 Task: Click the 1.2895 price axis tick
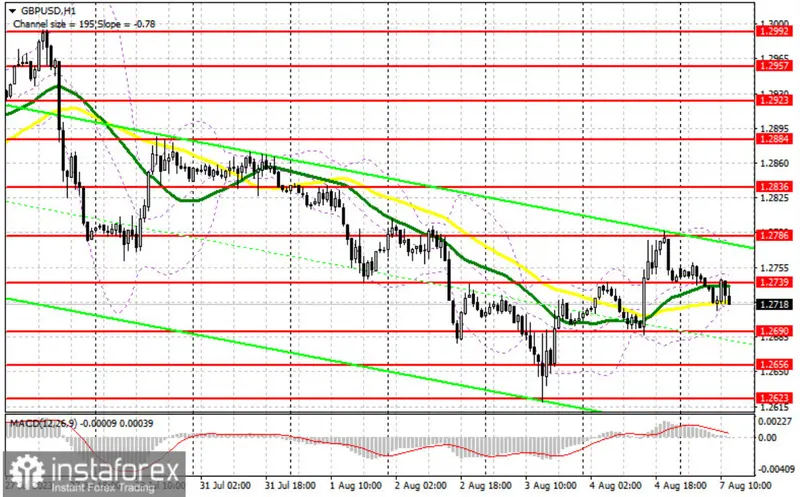pos(774,128)
